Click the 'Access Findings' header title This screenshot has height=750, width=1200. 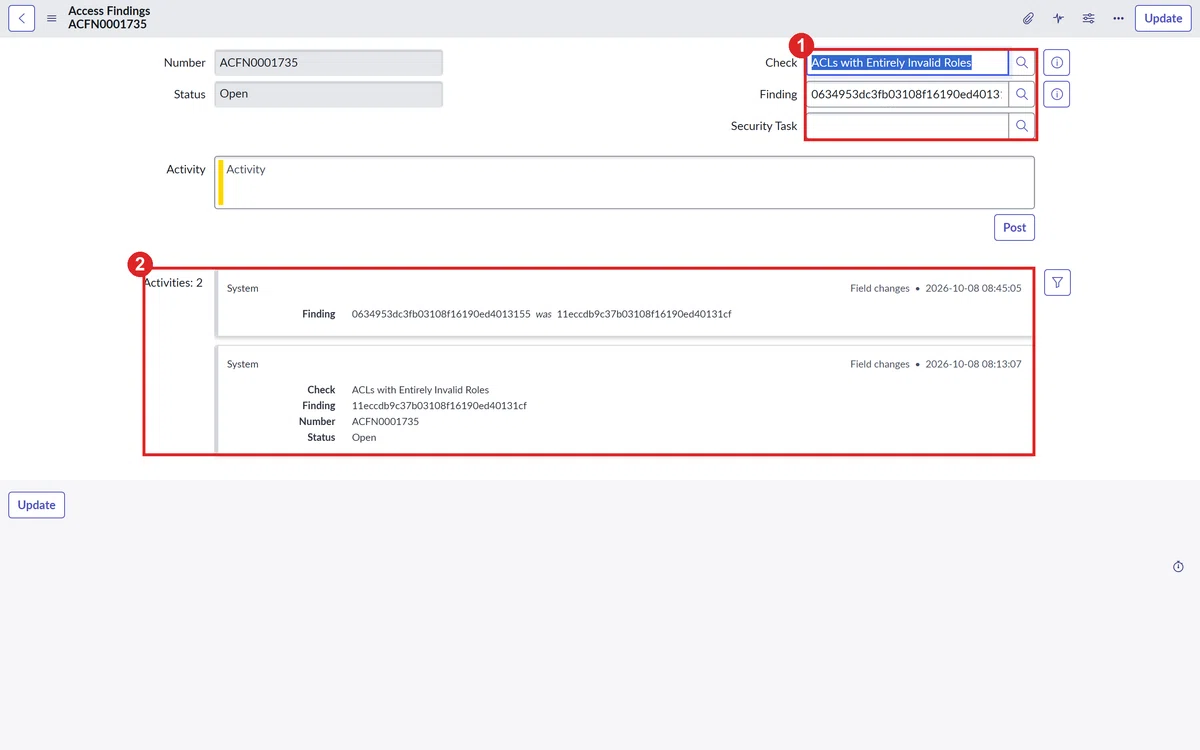click(109, 11)
